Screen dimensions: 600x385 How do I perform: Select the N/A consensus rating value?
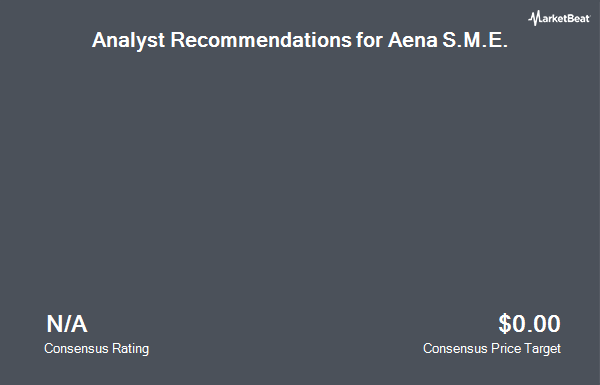pos(67,324)
